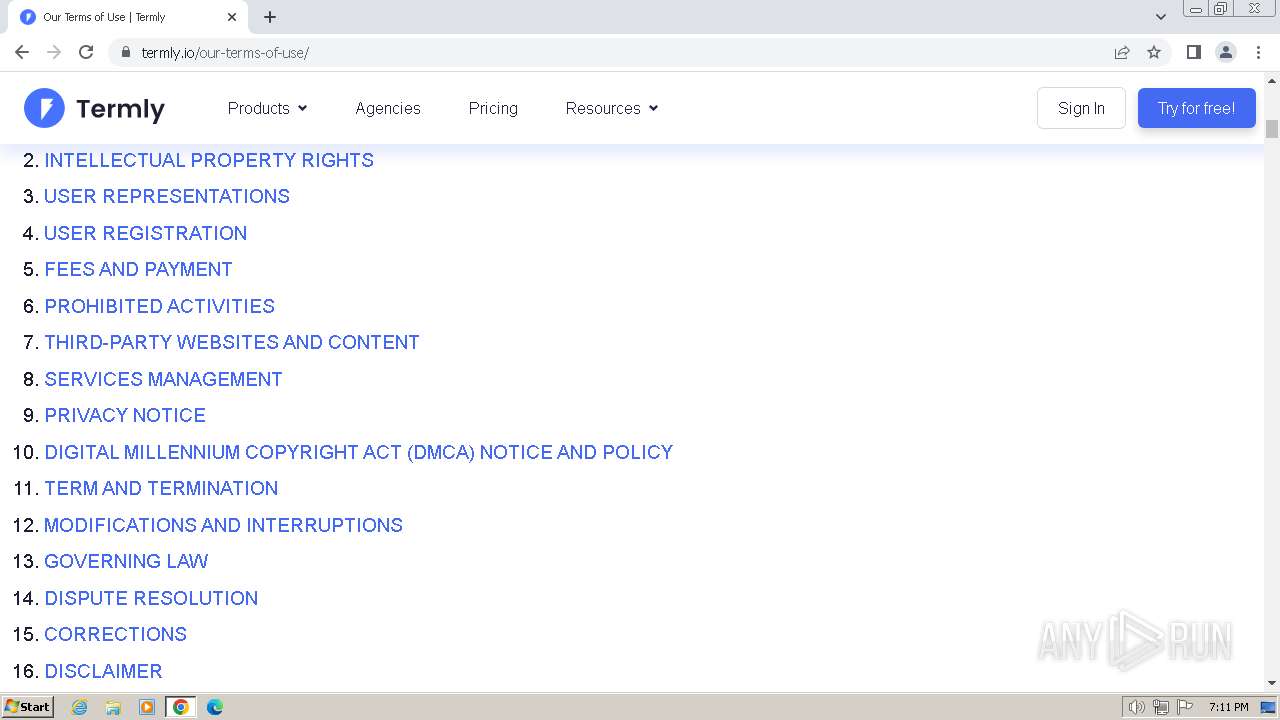
Task: Share this page via the share icon
Action: [x=1122, y=52]
